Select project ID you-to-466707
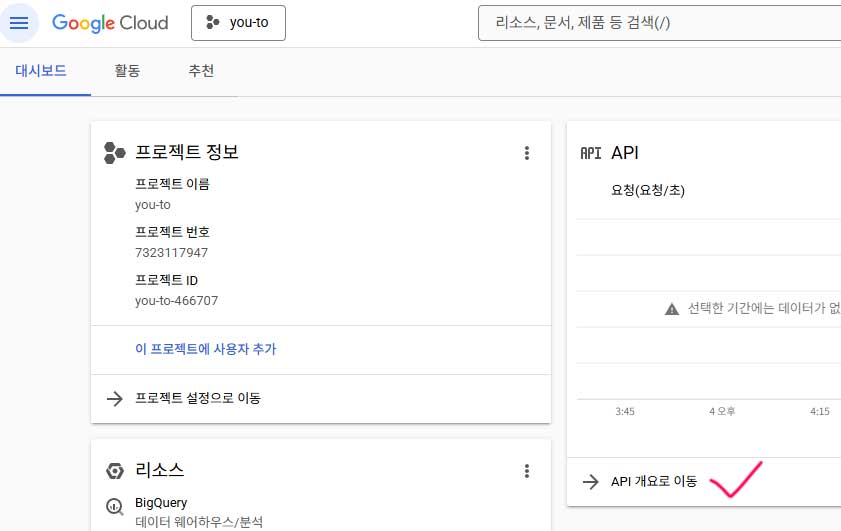841x531 pixels. coord(176,300)
